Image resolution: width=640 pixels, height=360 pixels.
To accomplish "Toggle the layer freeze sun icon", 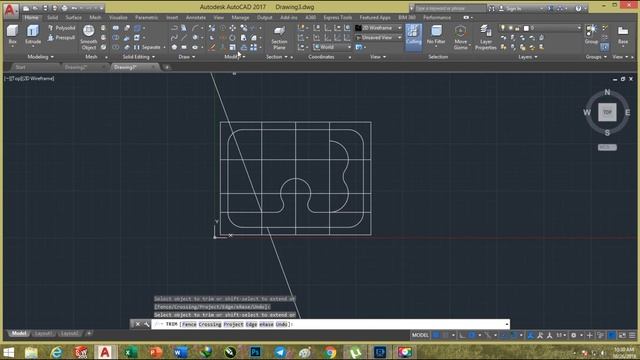I will (x=510, y=28).
